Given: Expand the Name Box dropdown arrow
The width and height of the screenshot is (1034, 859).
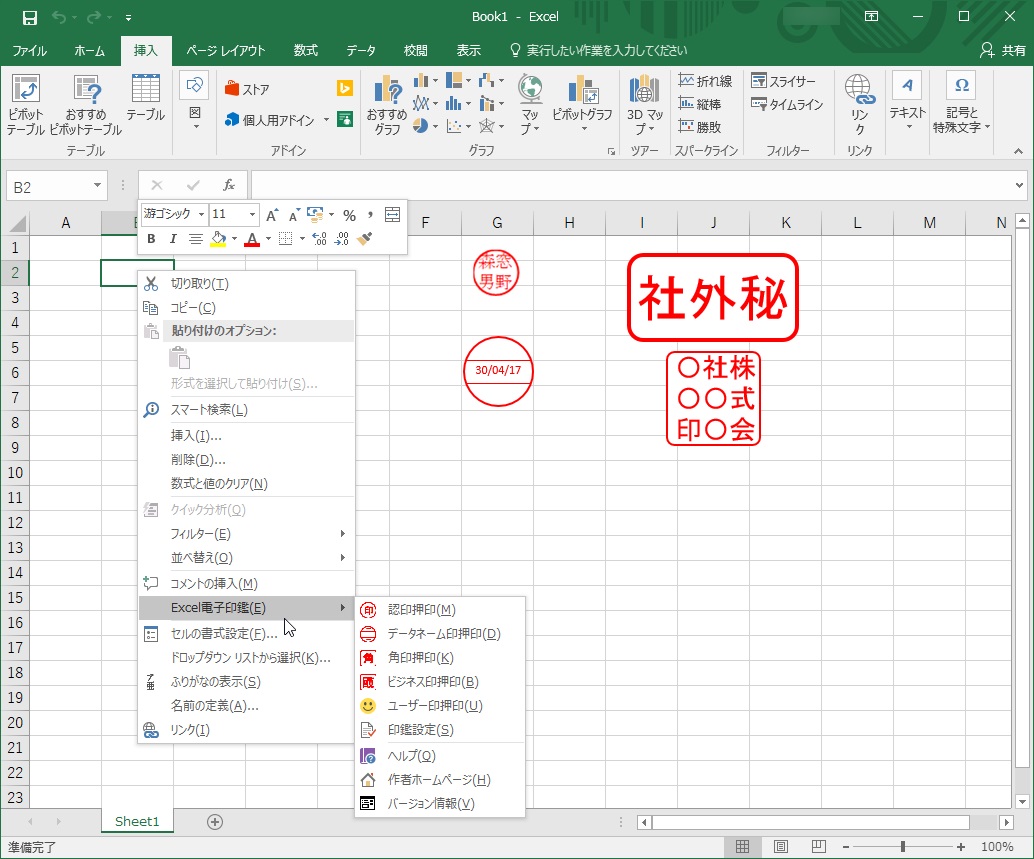Looking at the screenshot, I should (97, 186).
